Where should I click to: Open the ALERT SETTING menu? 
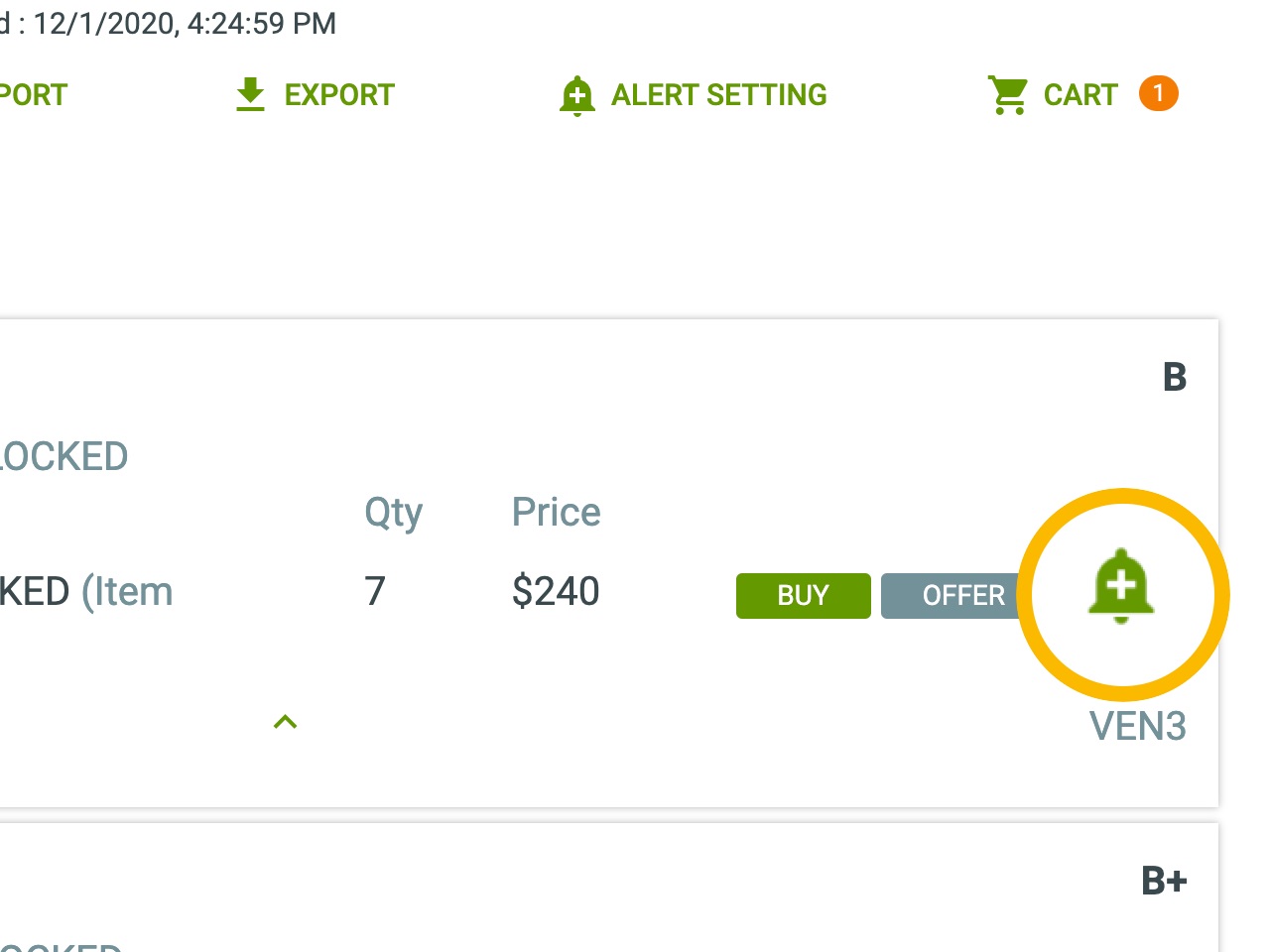(x=717, y=94)
